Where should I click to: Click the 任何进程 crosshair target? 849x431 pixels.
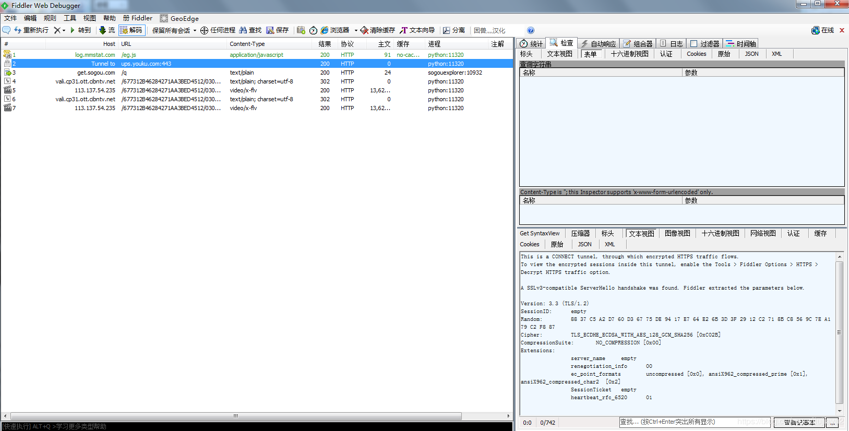pyautogui.click(x=218, y=30)
